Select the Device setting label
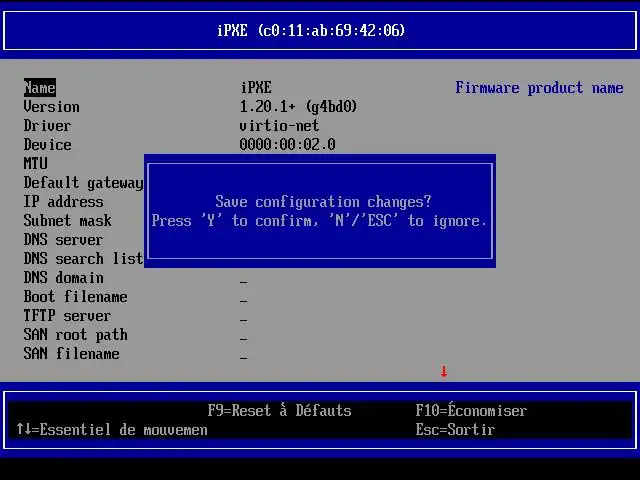The height and width of the screenshot is (480, 640). click(x=47, y=145)
